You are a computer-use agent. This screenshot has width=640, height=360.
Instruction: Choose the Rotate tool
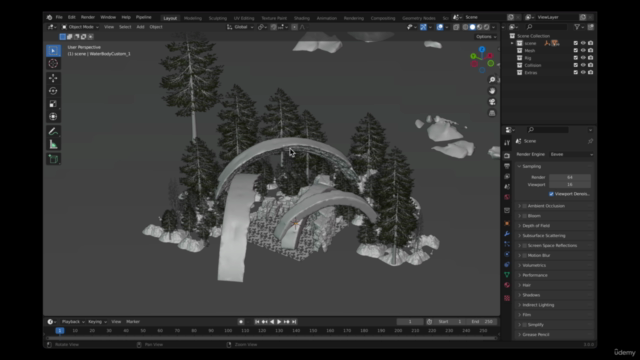(53, 91)
